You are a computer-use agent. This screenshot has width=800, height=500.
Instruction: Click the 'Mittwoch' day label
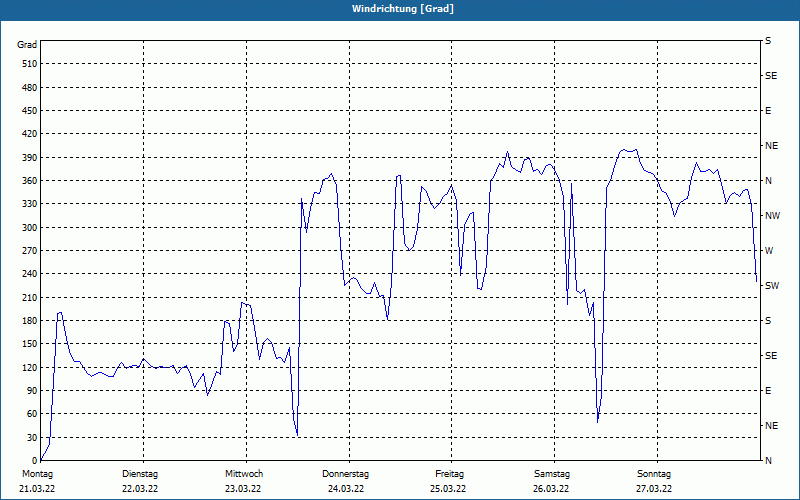click(x=244, y=474)
